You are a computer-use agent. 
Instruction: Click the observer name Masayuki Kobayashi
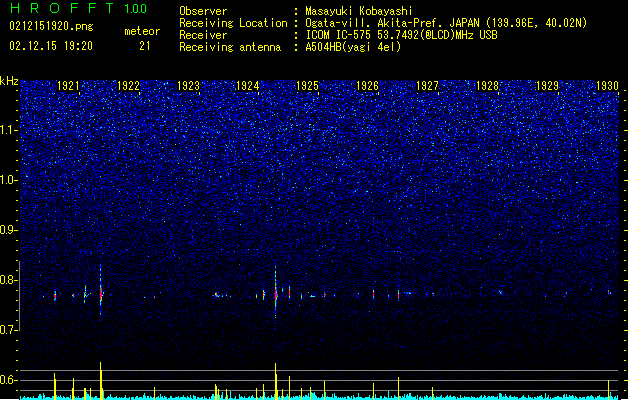pyautogui.click(x=359, y=11)
